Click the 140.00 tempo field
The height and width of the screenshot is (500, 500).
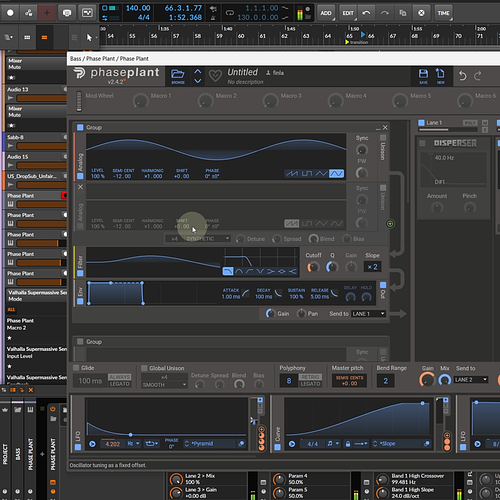tap(138, 8)
